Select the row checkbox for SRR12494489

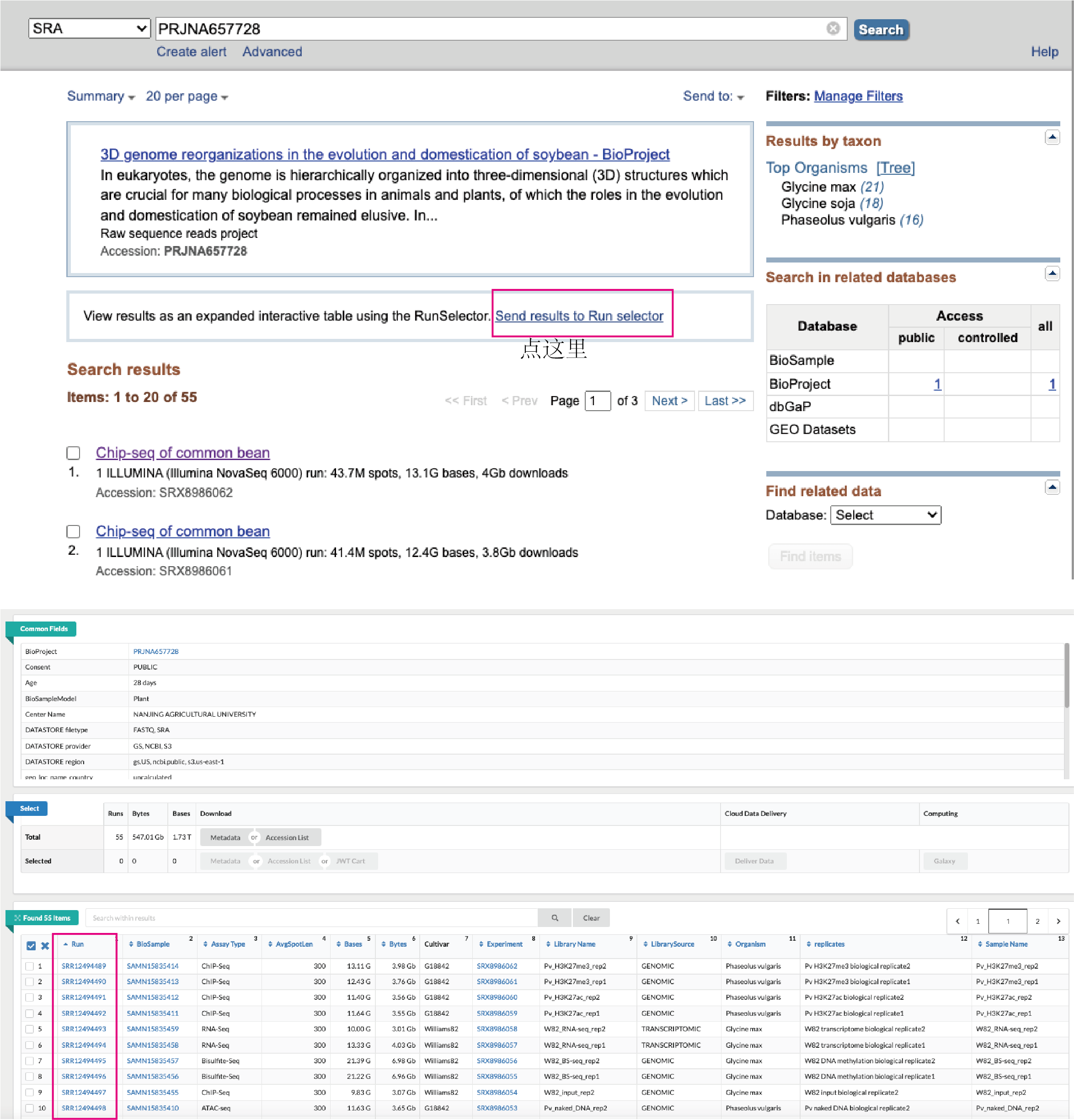[29, 966]
